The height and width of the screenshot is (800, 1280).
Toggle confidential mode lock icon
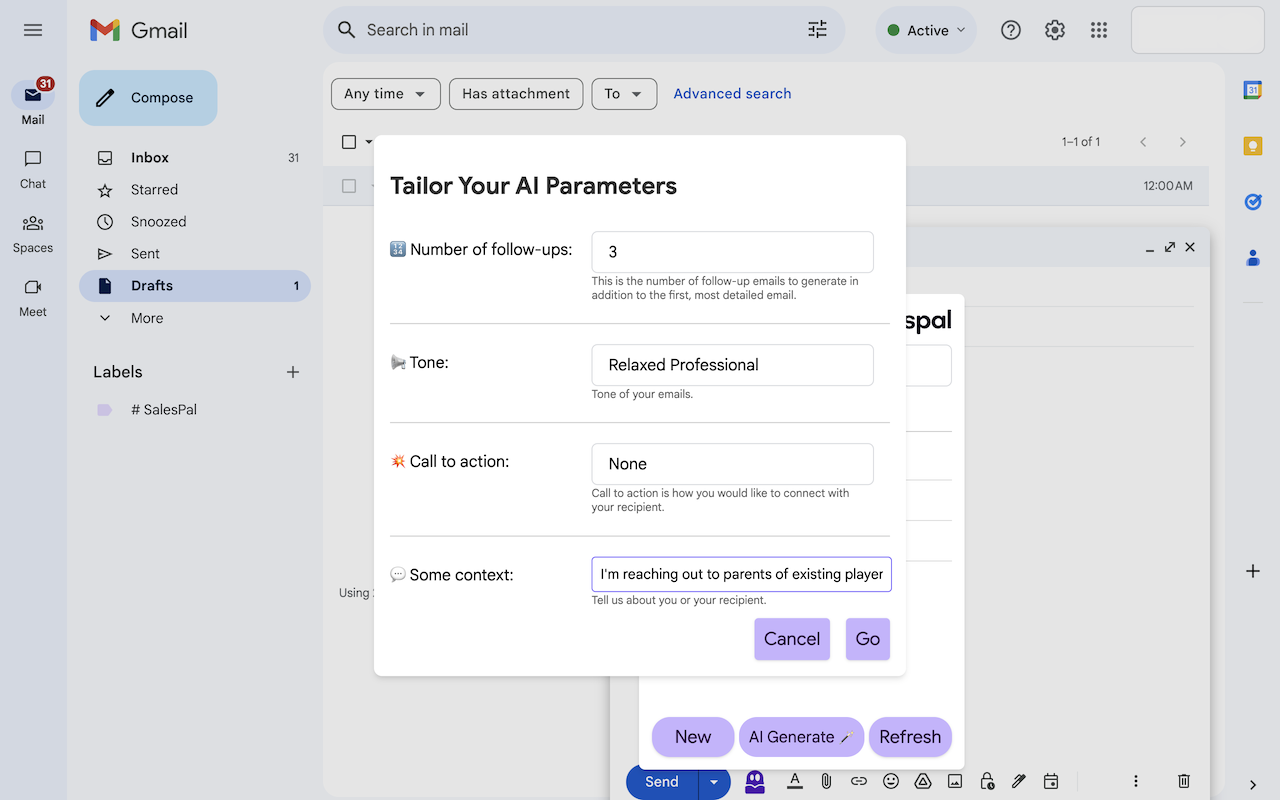[x=987, y=782]
